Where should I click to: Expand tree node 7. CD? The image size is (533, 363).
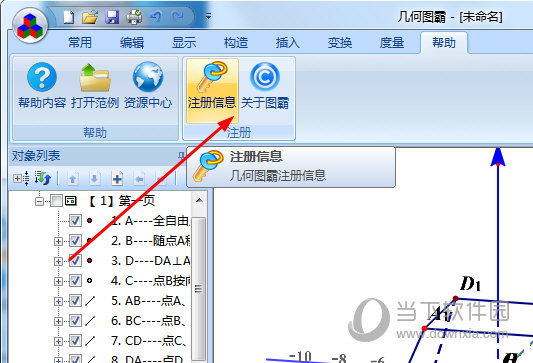pyautogui.click(x=58, y=341)
